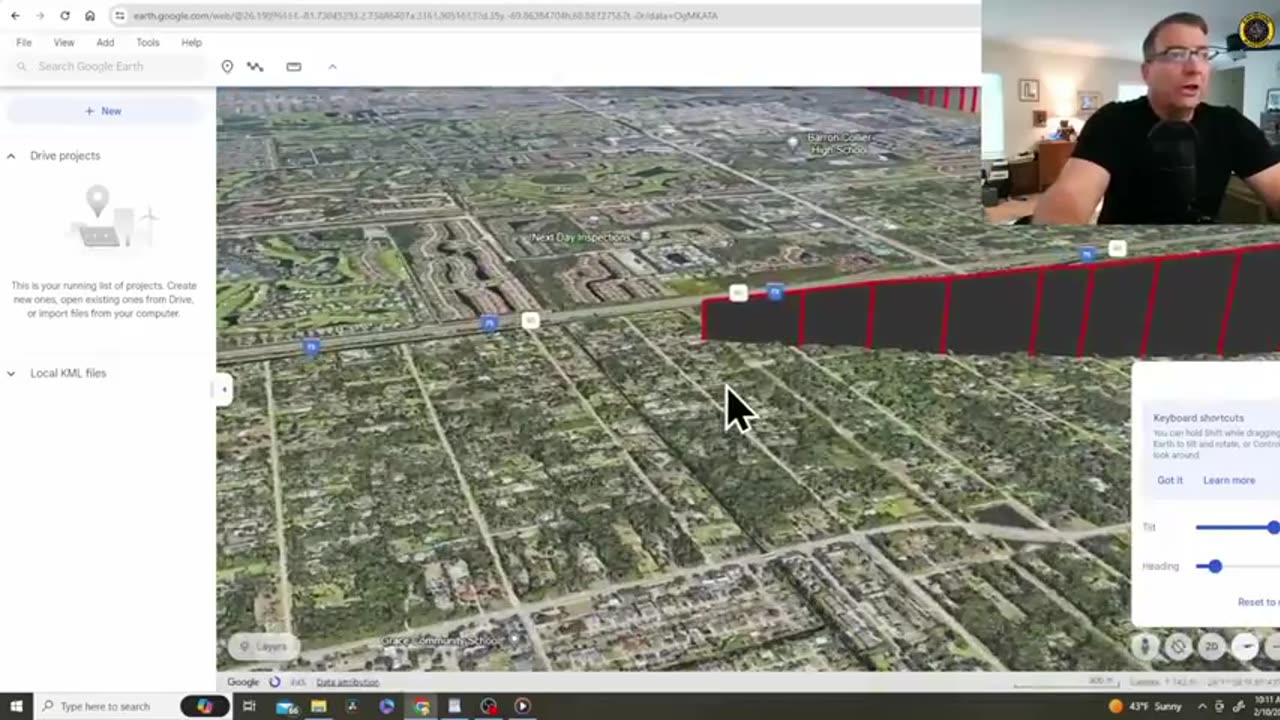1280x720 pixels.
Task: Click the compass rotation button
Action: (1178, 647)
